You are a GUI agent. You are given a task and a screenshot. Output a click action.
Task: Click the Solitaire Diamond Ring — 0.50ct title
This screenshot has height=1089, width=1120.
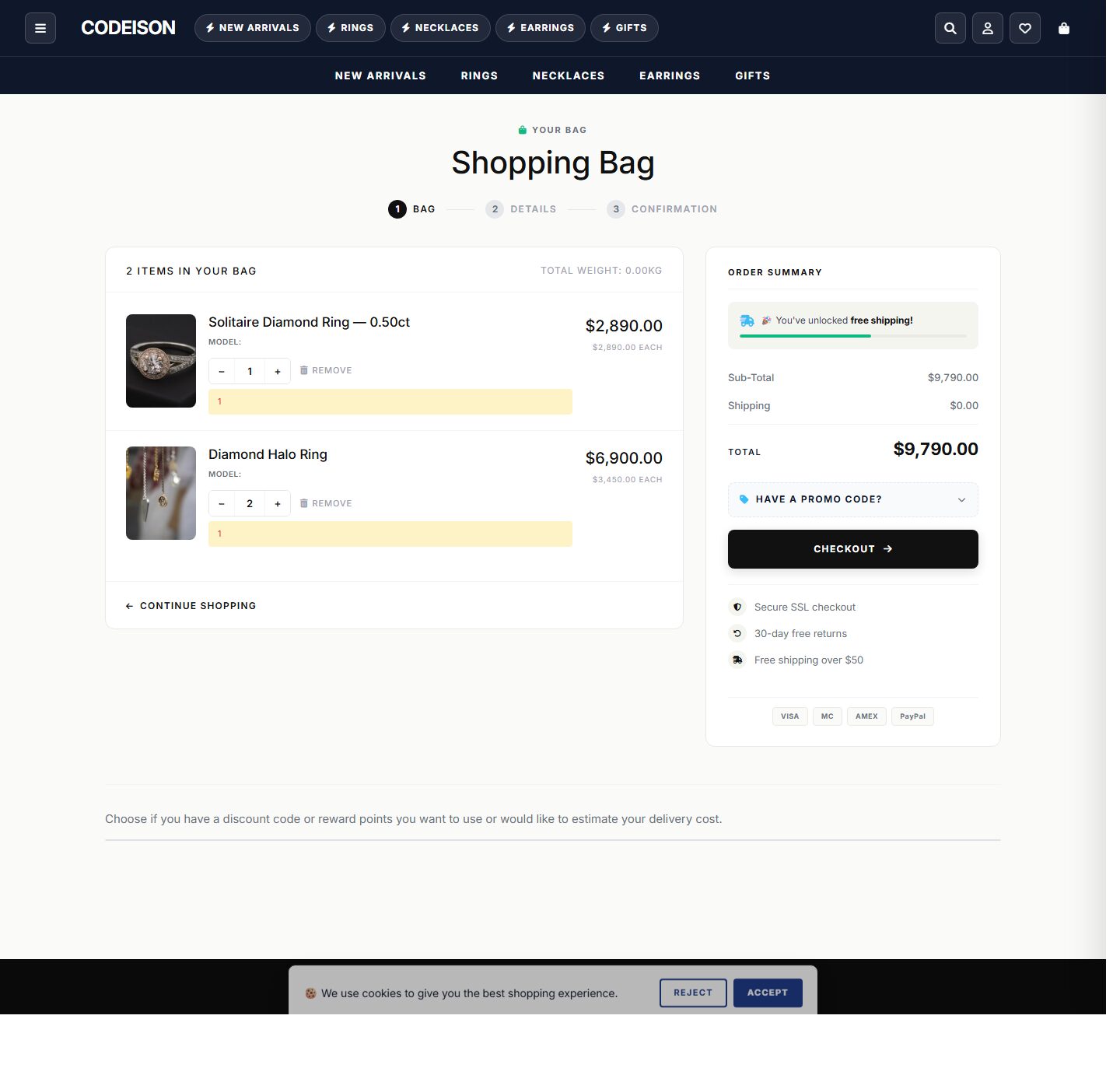click(309, 322)
